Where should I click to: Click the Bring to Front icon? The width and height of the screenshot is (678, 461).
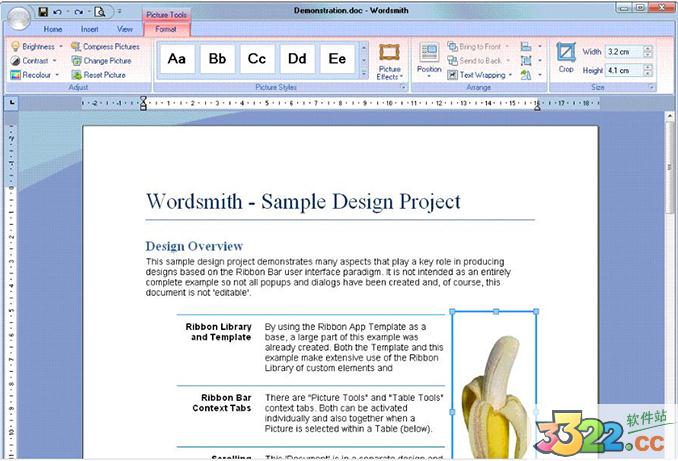point(452,46)
